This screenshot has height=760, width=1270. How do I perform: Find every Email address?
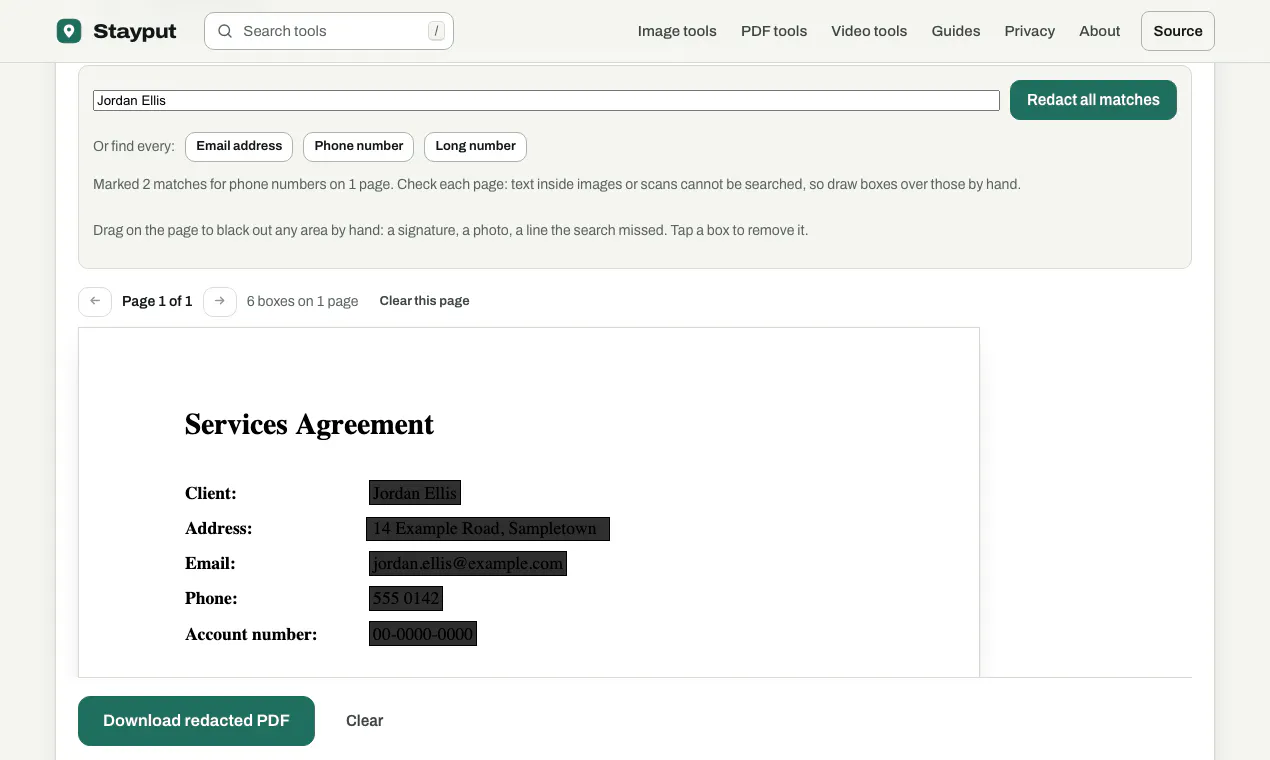239,146
